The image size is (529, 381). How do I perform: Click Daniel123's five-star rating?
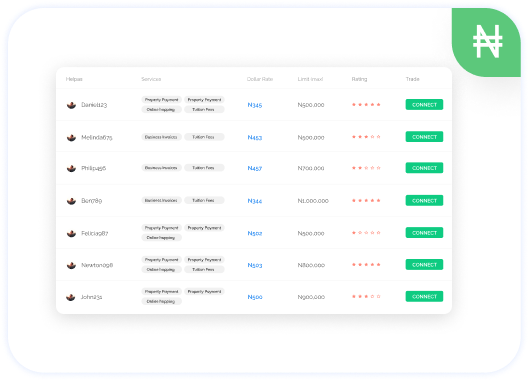[366, 105]
